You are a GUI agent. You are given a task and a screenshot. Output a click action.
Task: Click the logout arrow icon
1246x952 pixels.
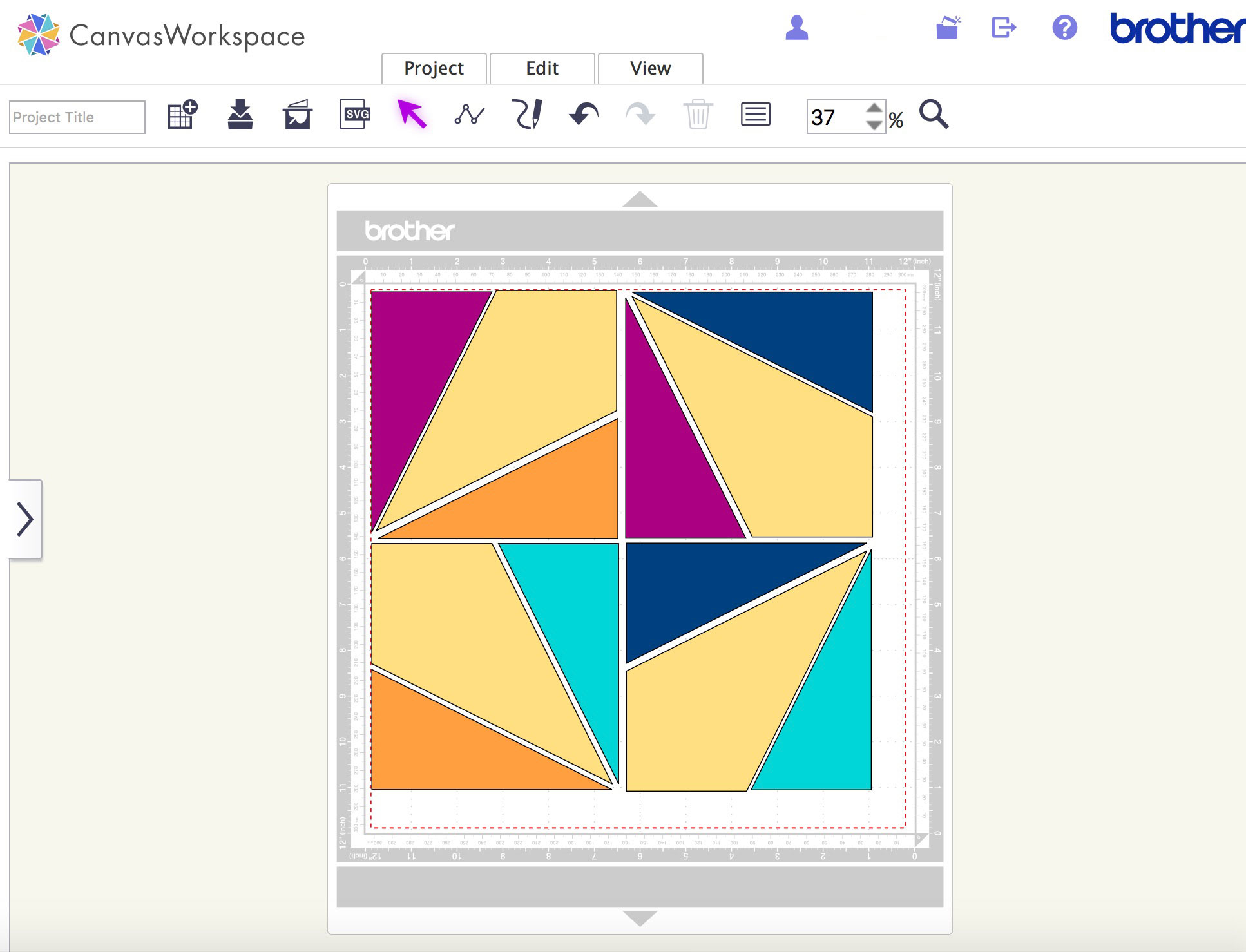[x=1003, y=28]
